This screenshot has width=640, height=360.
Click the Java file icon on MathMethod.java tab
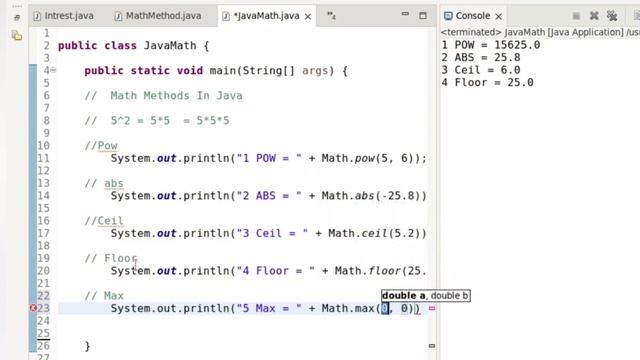point(118,16)
